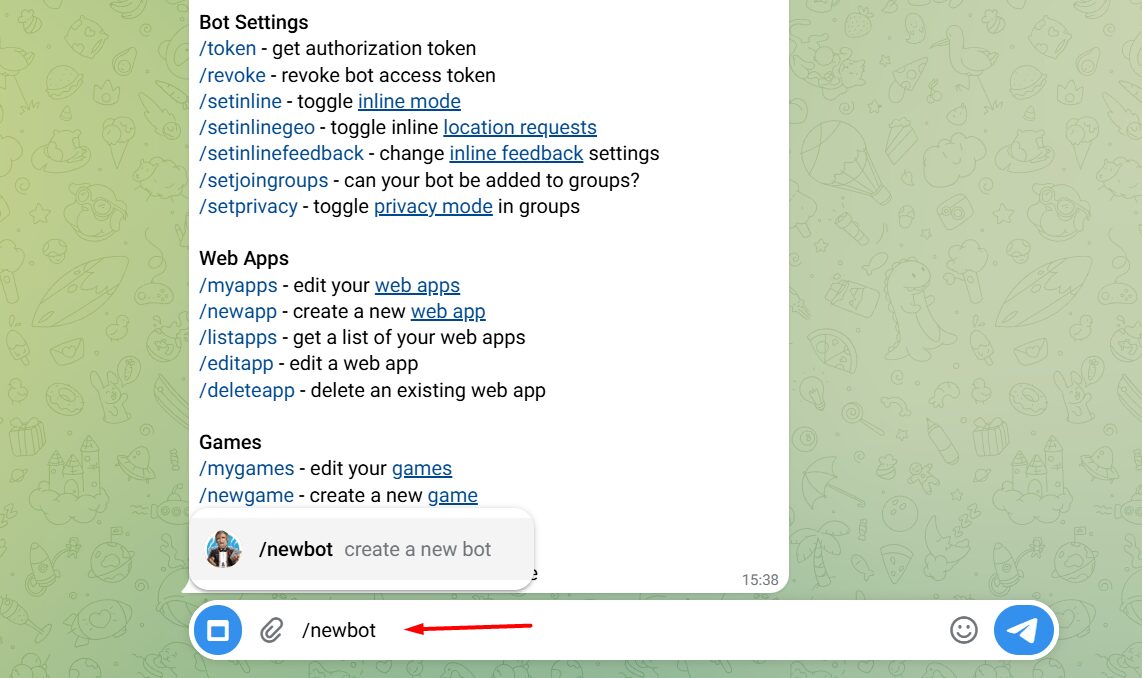Screen dimensions: 1142x678
Task: Open the location requests link
Action: (x=520, y=127)
